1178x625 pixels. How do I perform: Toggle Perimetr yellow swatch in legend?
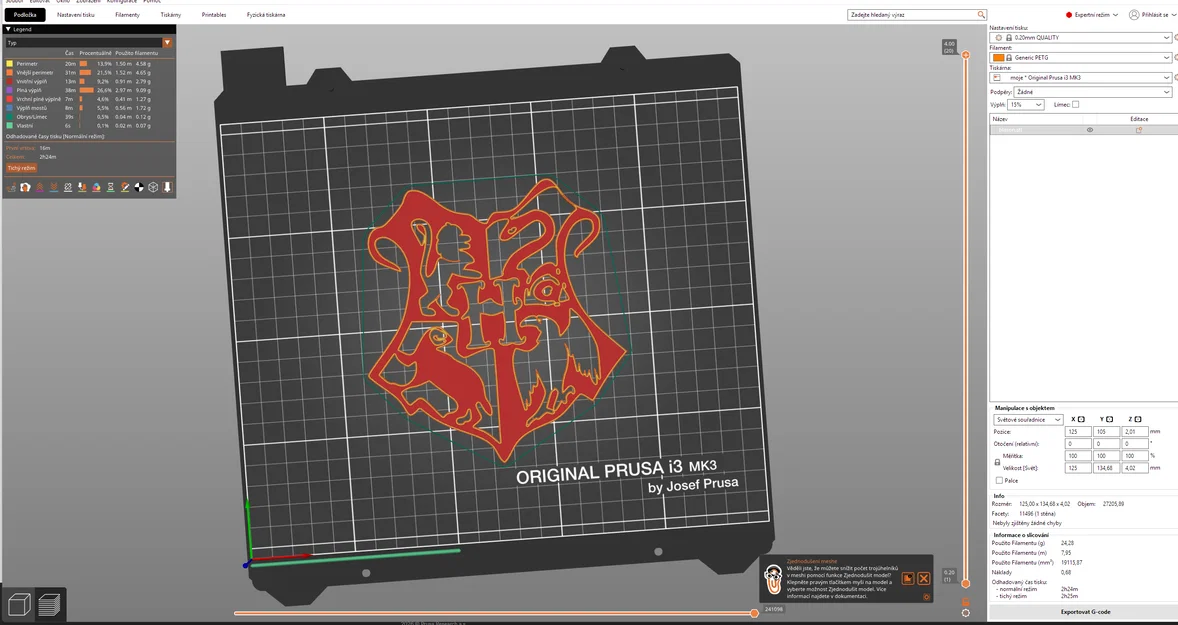coord(10,64)
